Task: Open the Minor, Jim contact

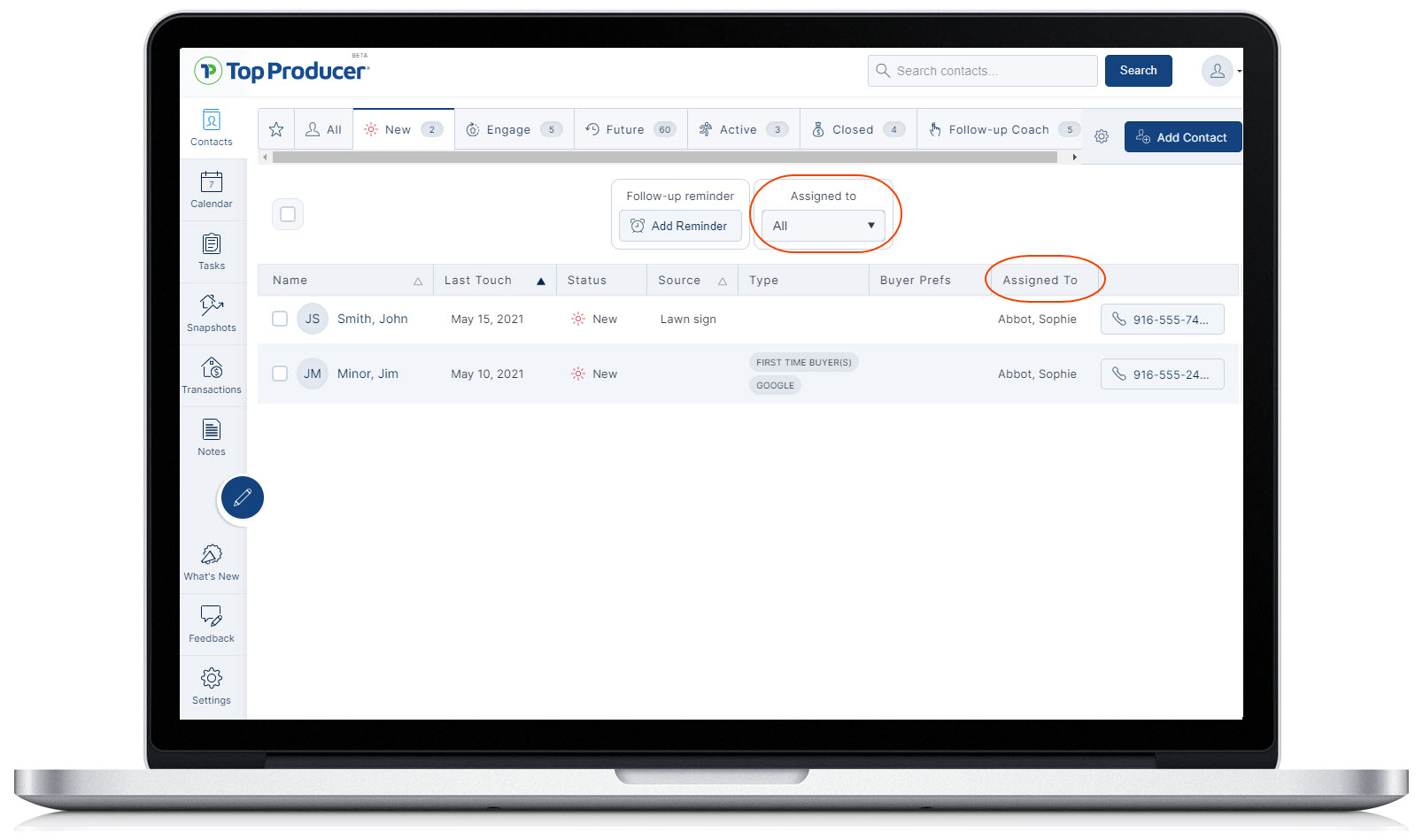Action: pyautogui.click(x=367, y=374)
